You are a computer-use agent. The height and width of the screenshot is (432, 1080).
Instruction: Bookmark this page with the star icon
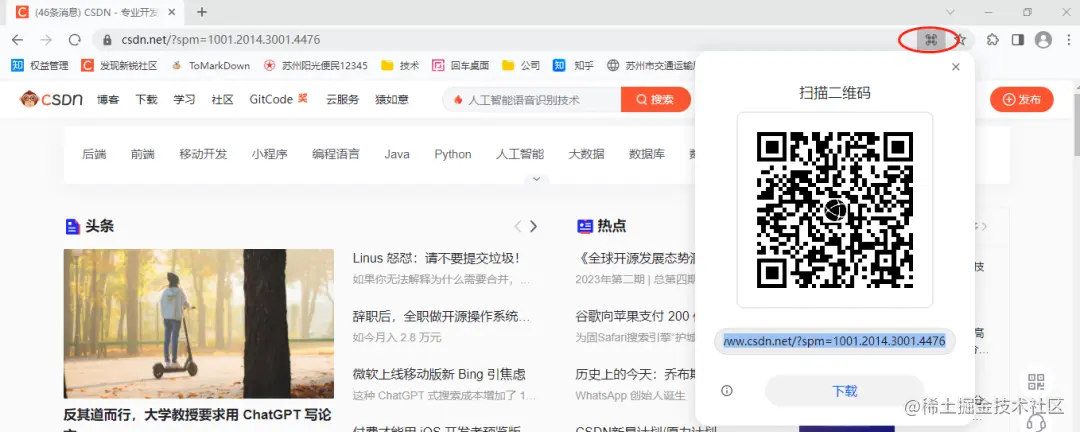(959, 40)
